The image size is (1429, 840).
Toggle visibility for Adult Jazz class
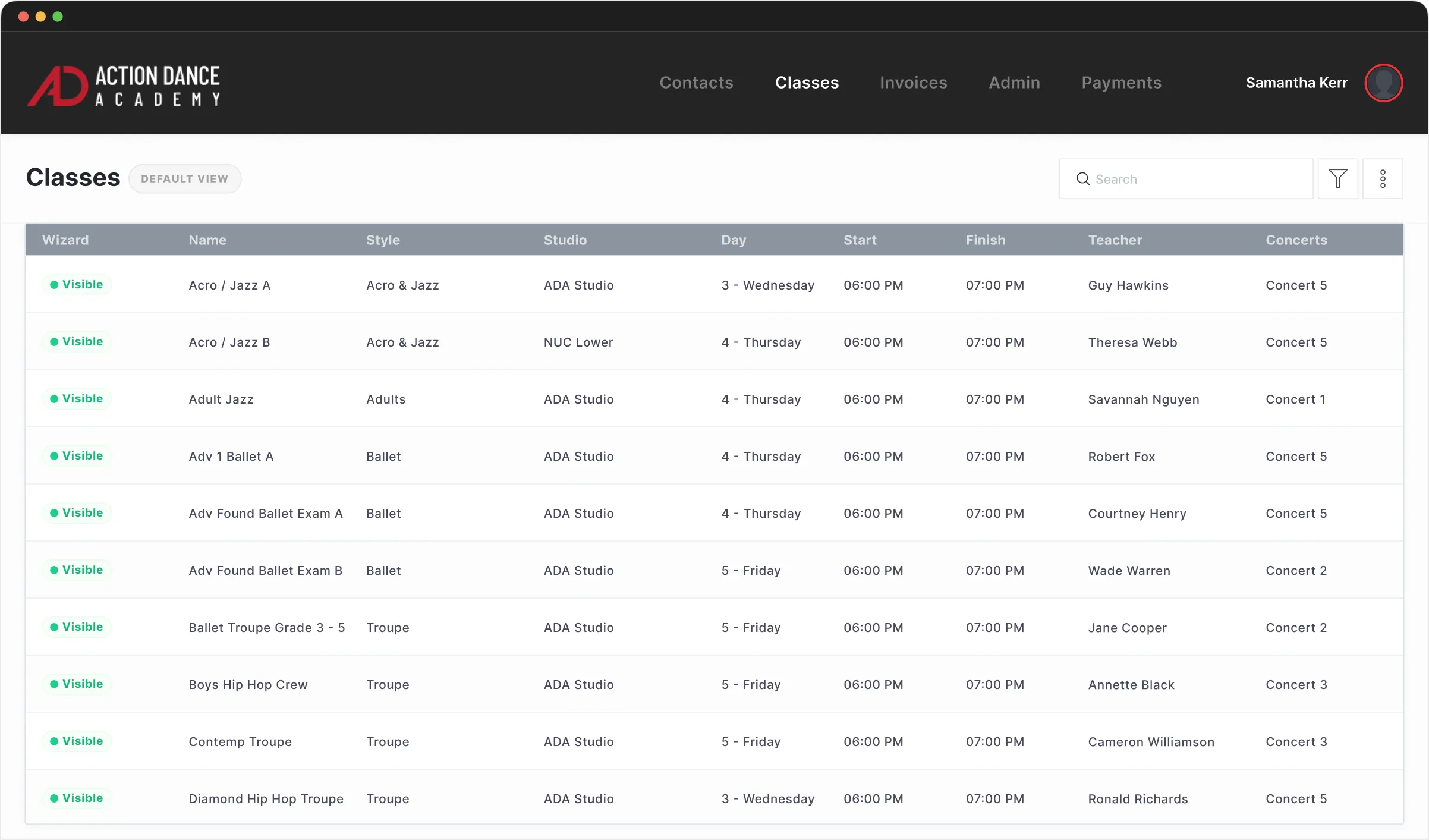76,398
